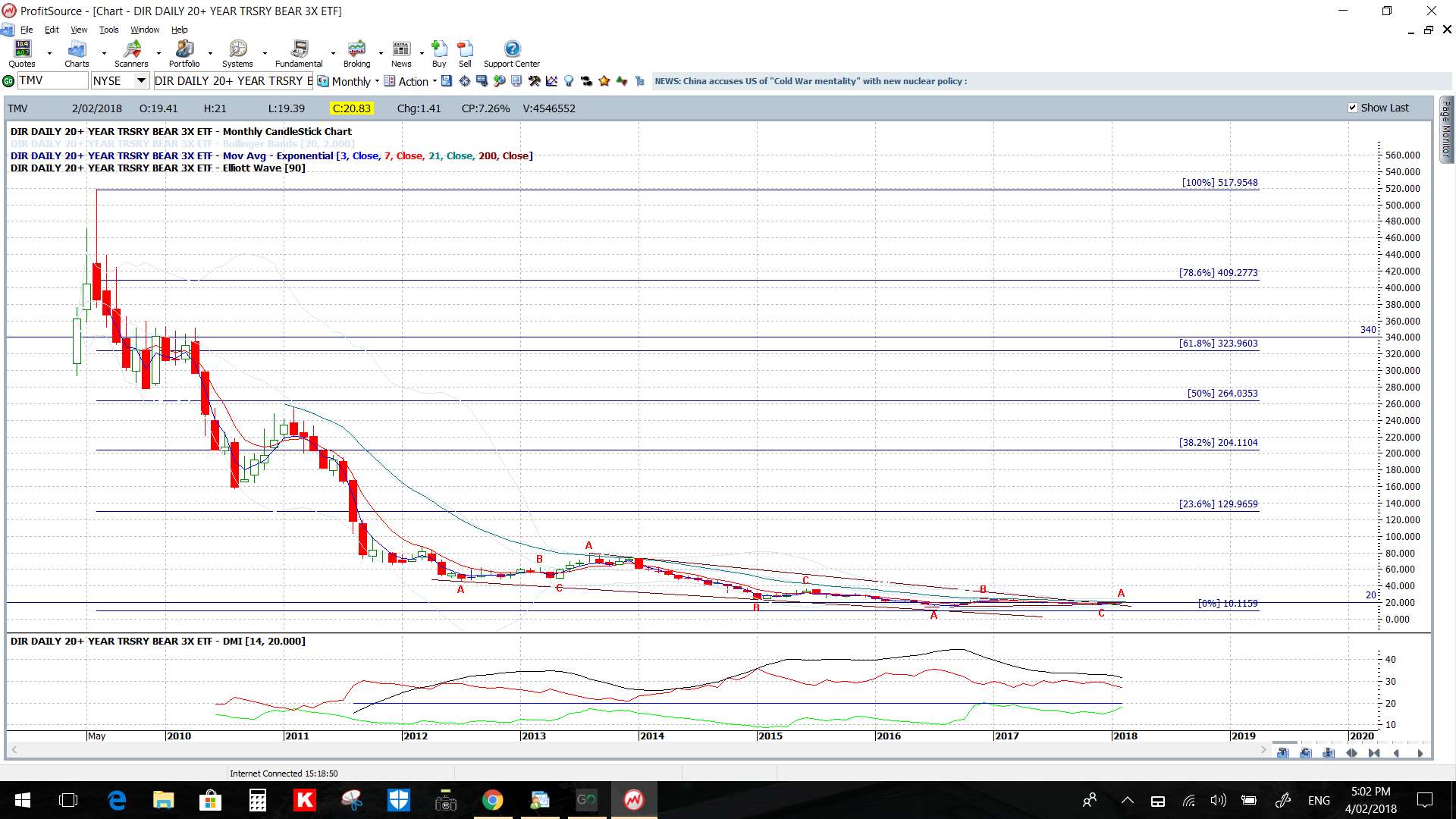Image resolution: width=1456 pixels, height=819 pixels.
Task: Open the Broking tool
Action: pyautogui.click(x=356, y=54)
